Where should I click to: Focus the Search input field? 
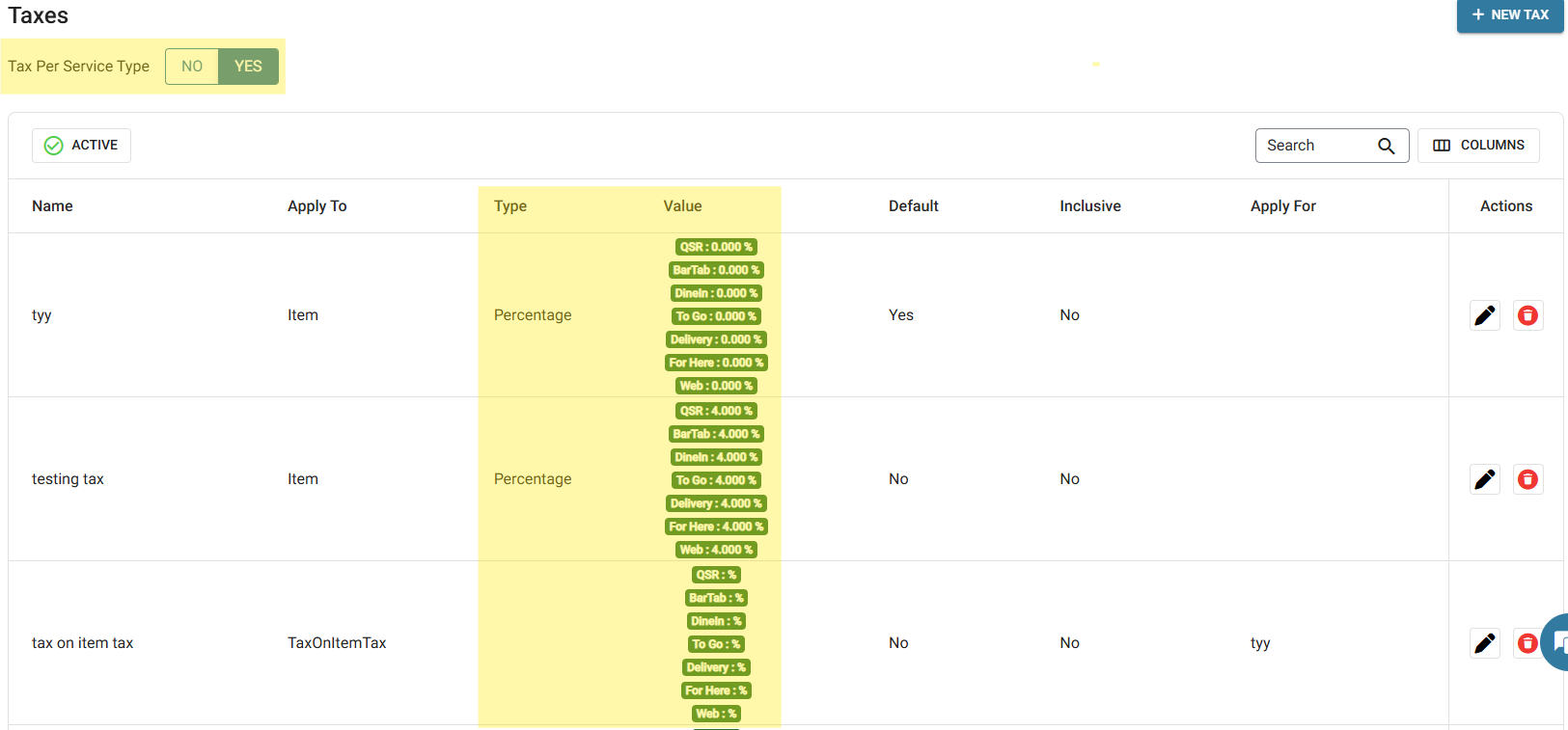[x=1316, y=146]
